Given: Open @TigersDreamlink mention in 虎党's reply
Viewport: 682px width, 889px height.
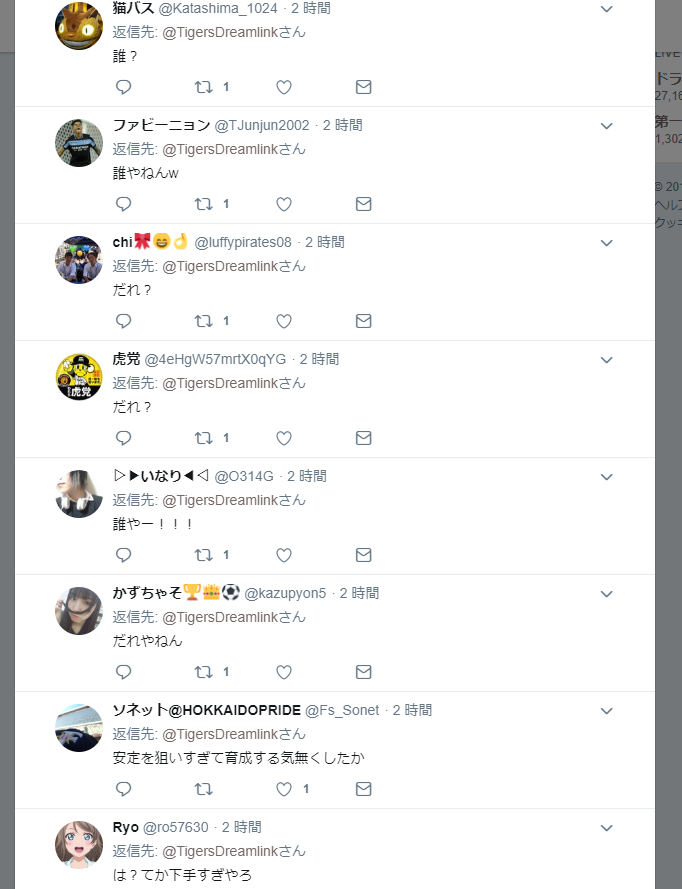Looking at the screenshot, I should click(234, 383).
